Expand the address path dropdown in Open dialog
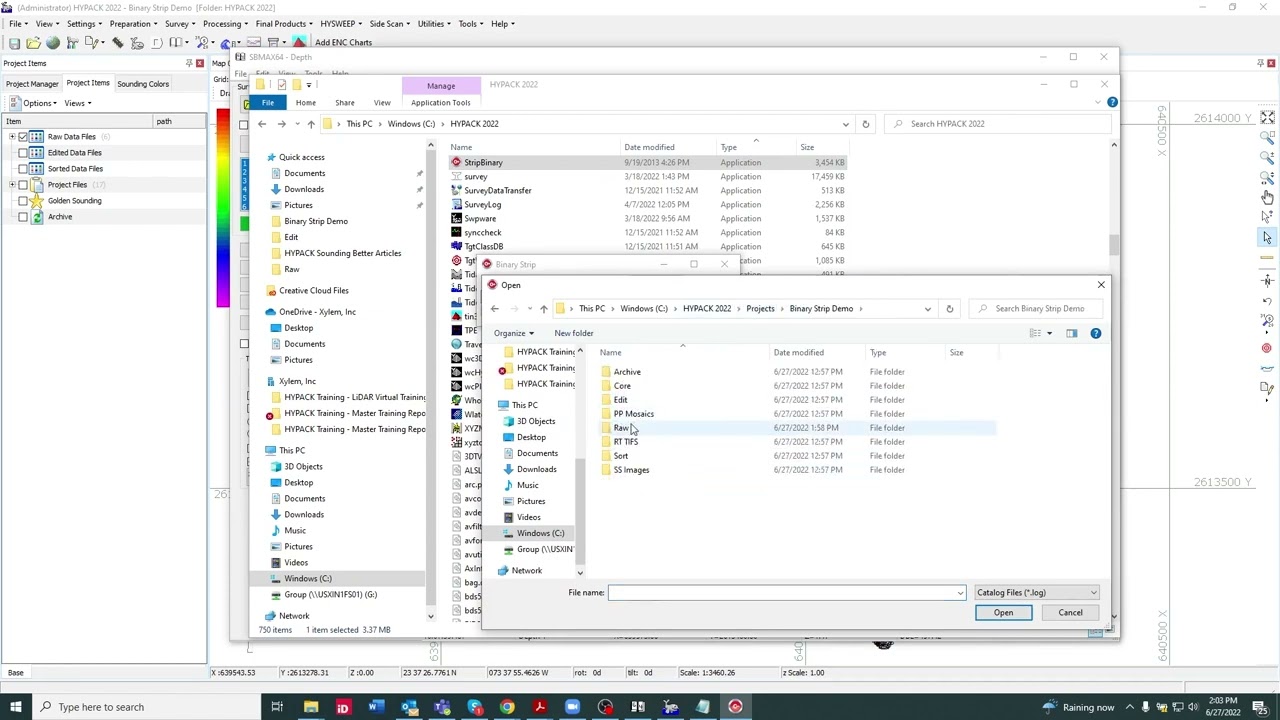The image size is (1280, 720). point(927,308)
